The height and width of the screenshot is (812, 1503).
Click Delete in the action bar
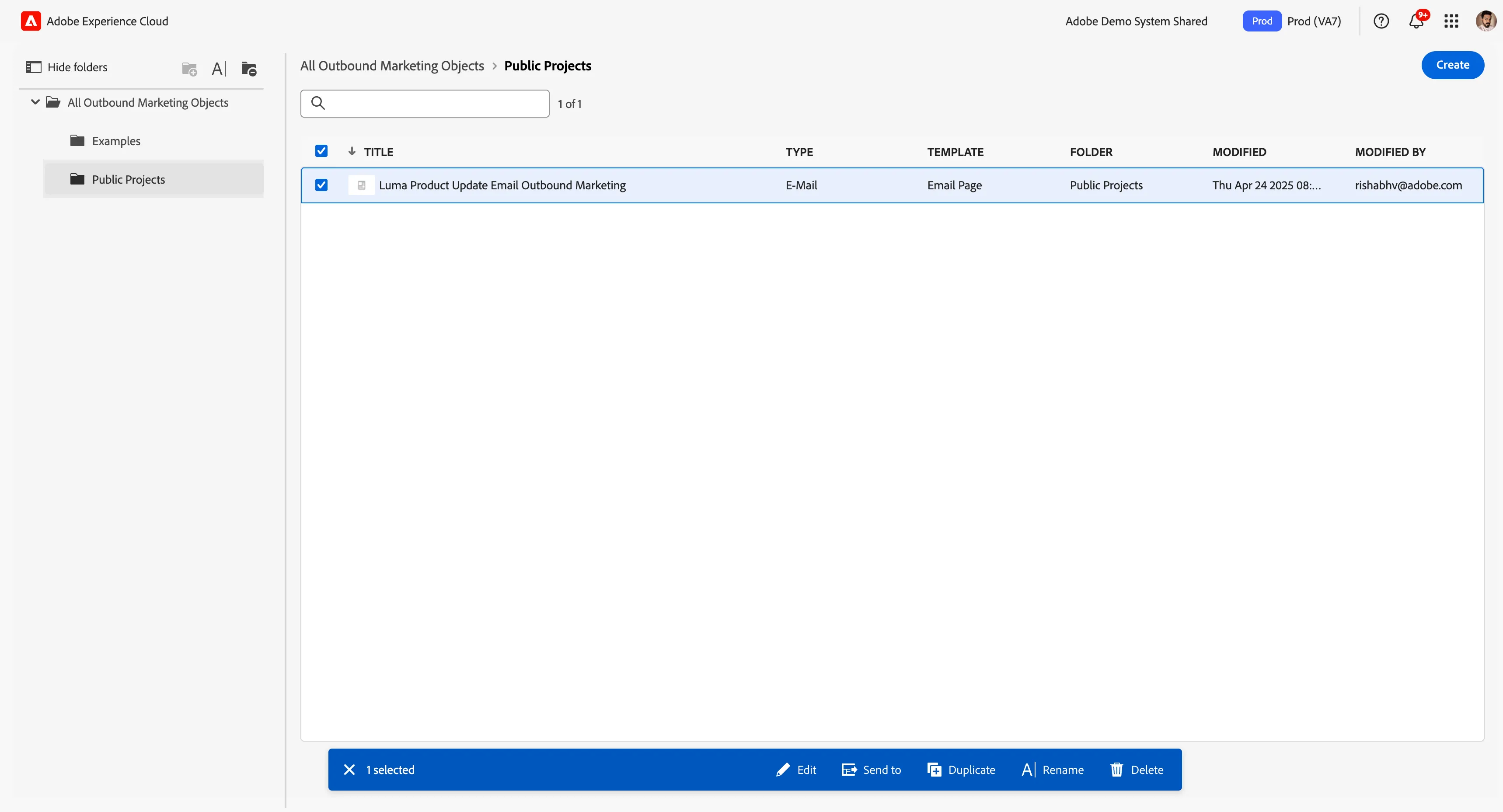[1137, 770]
